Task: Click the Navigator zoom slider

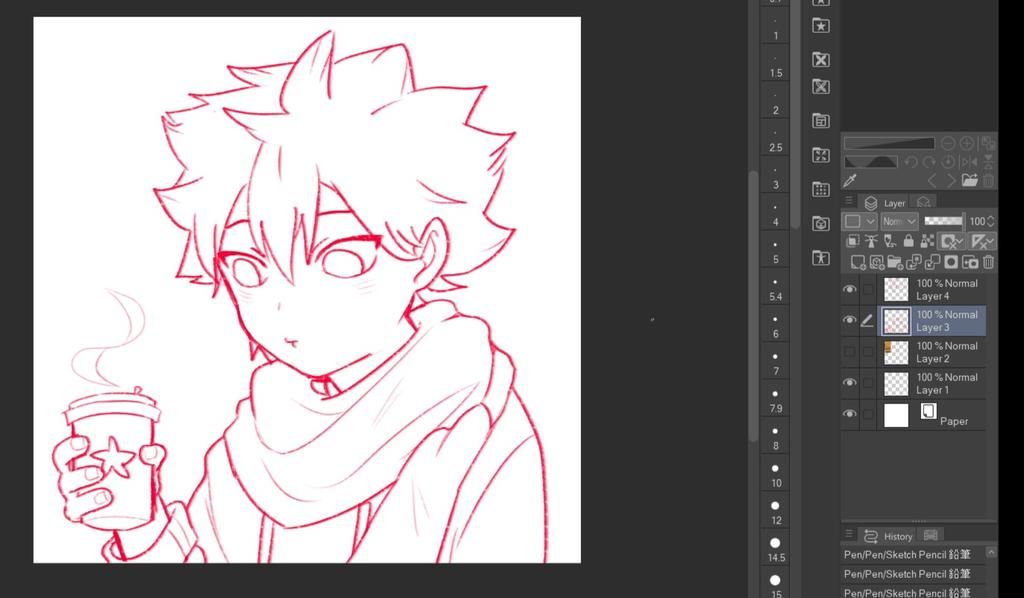Action: click(x=889, y=143)
